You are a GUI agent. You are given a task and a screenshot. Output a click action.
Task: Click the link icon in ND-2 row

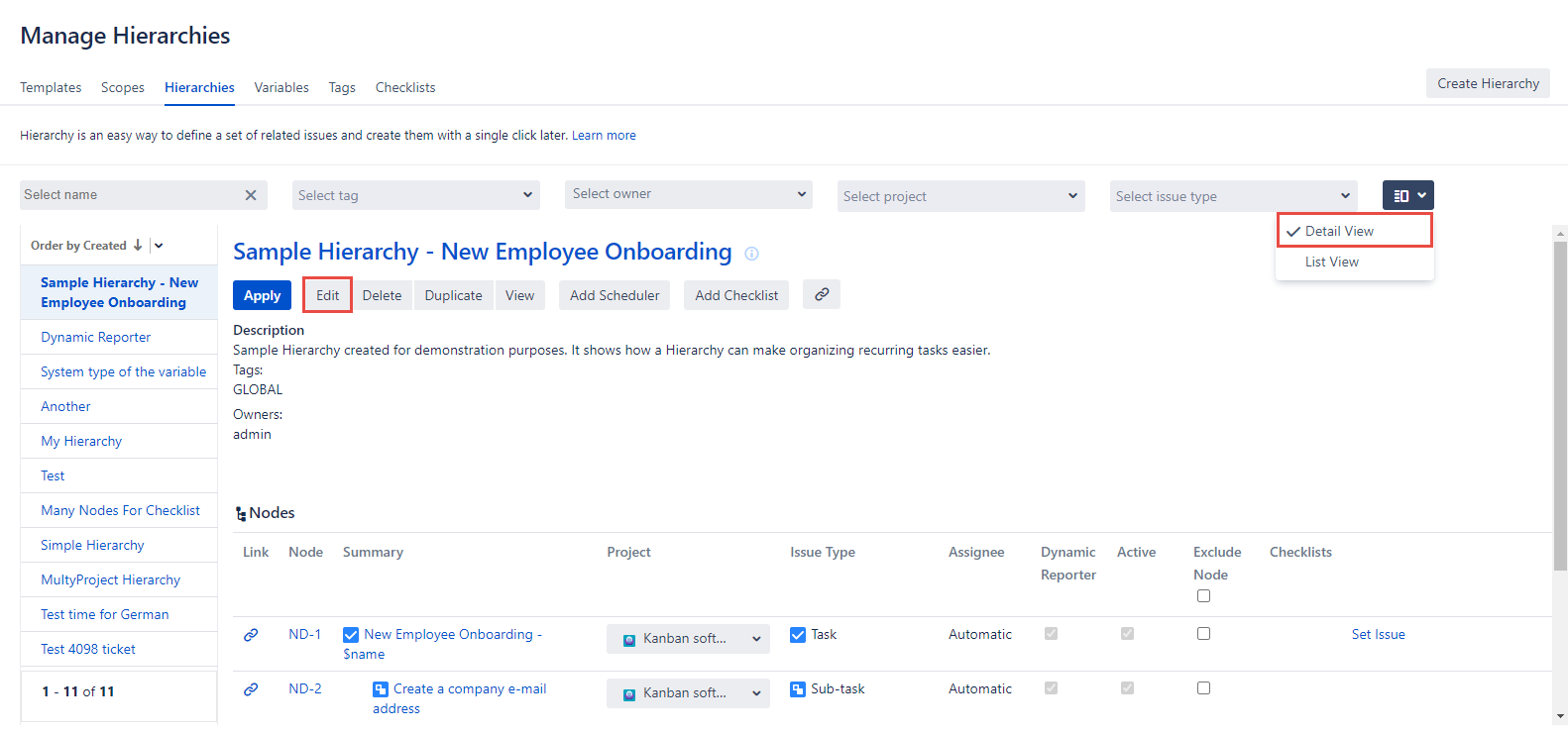pos(251,689)
